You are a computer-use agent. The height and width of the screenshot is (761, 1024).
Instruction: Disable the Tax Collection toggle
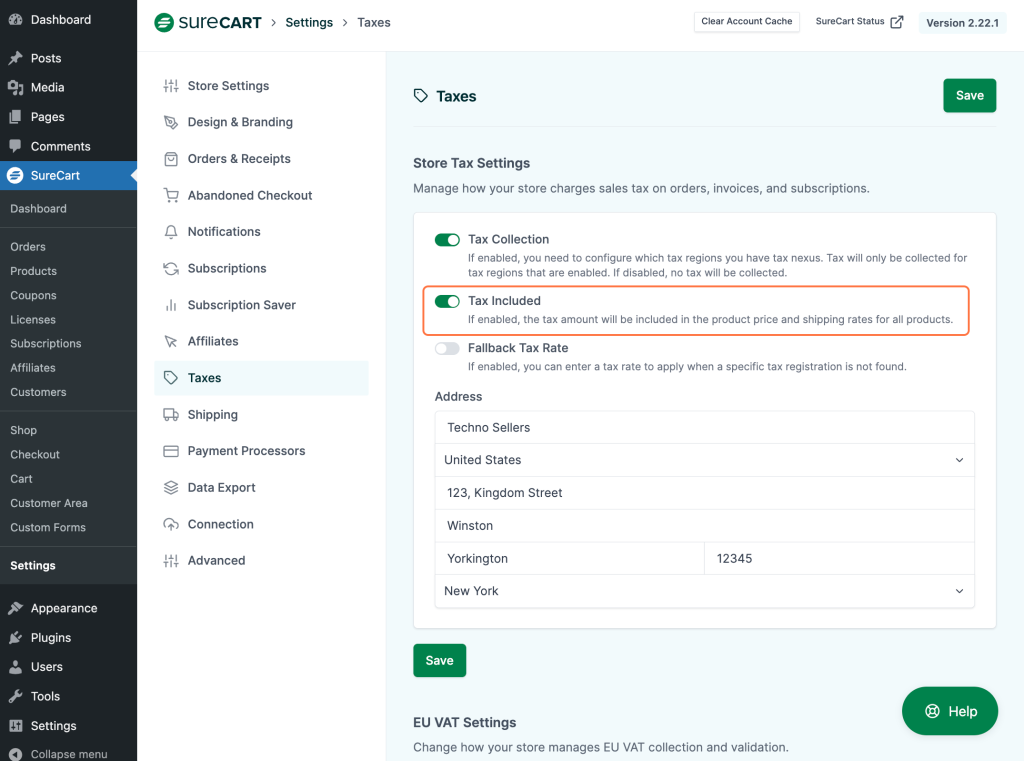click(x=447, y=239)
